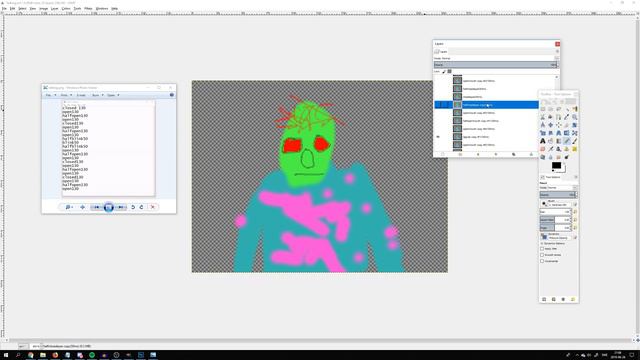Select the Pencil tool
The height and width of the screenshot is (360, 640).
click(567, 141)
